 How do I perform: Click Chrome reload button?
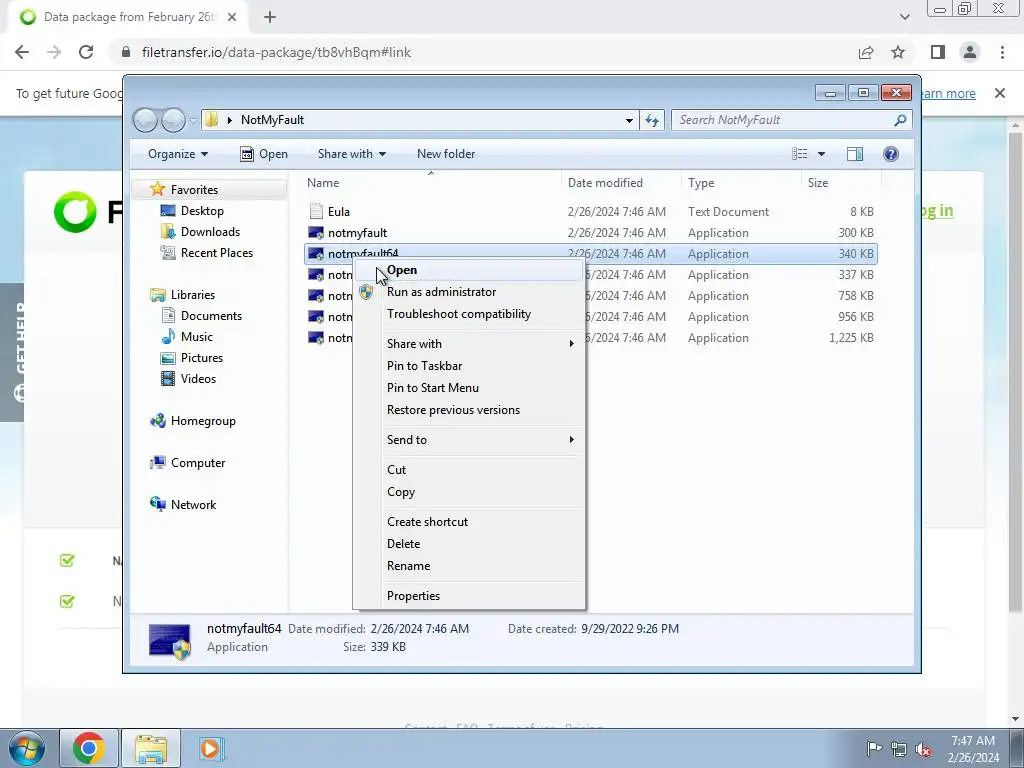[x=86, y=52]
